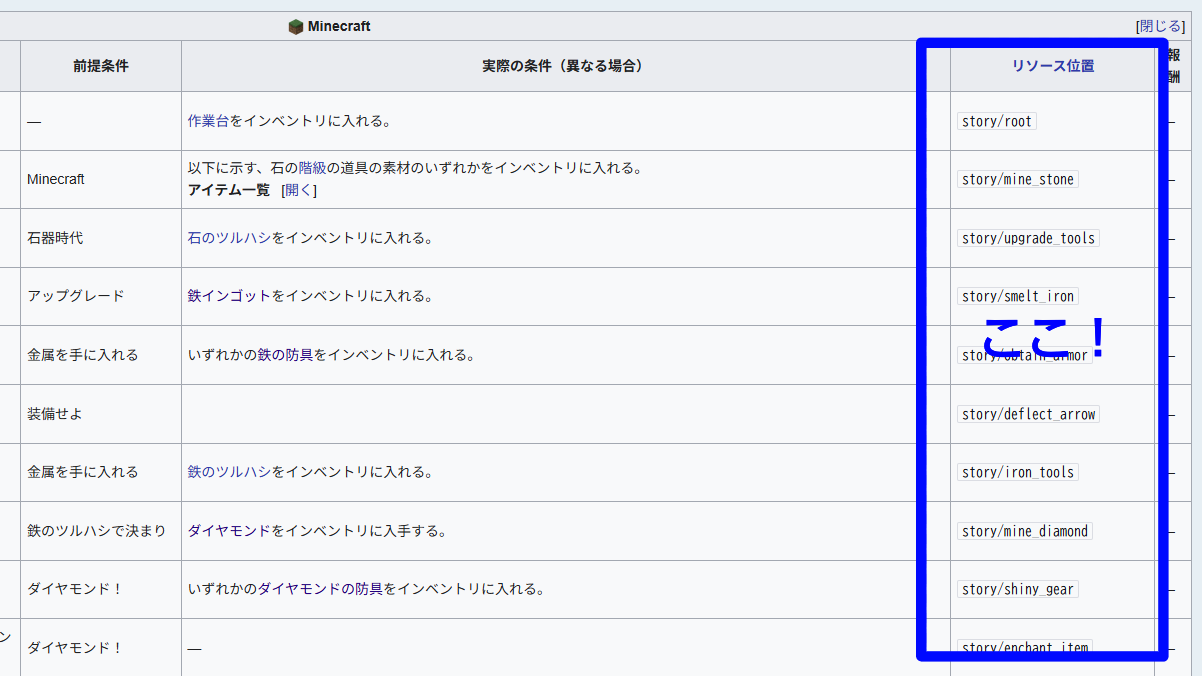Click the 鉄のツルハシ link in the conditions column
The image size is (1202, 676).
[x=229, y=472]
